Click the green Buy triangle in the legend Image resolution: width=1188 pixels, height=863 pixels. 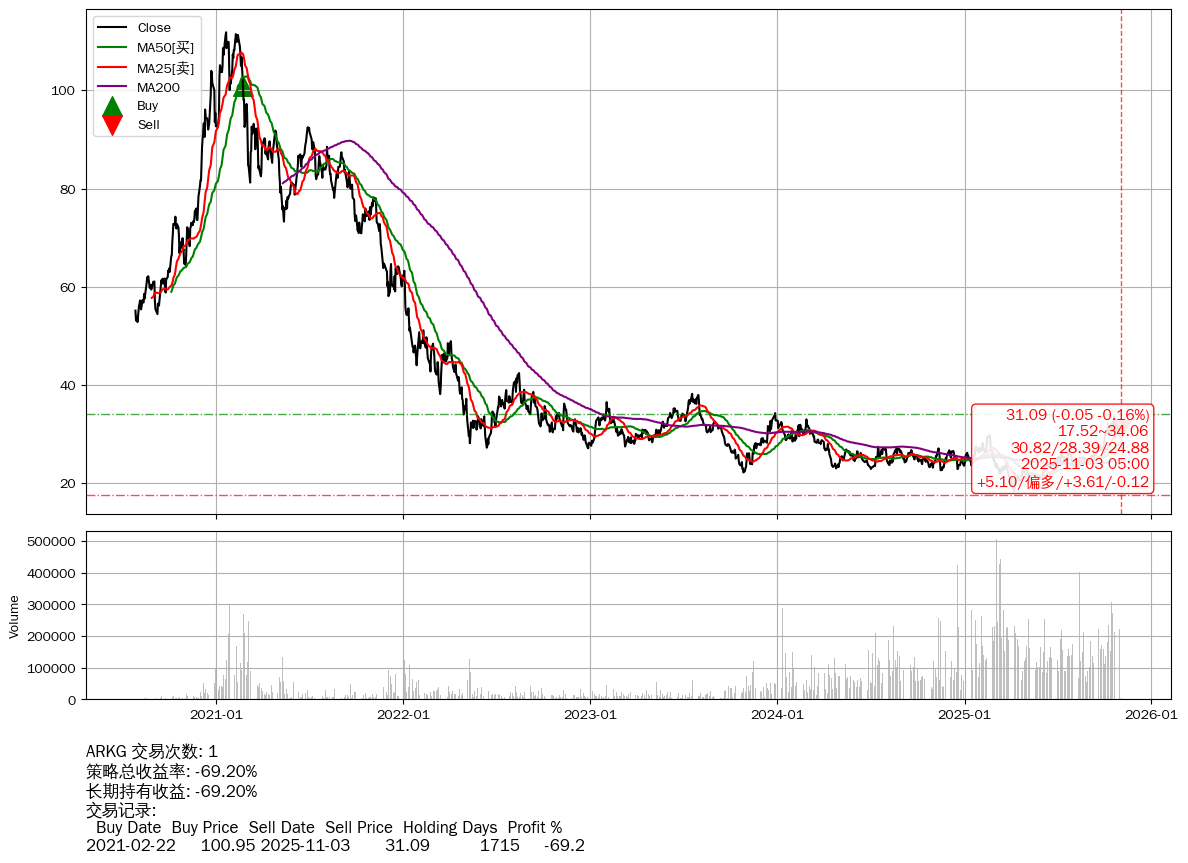113,106
